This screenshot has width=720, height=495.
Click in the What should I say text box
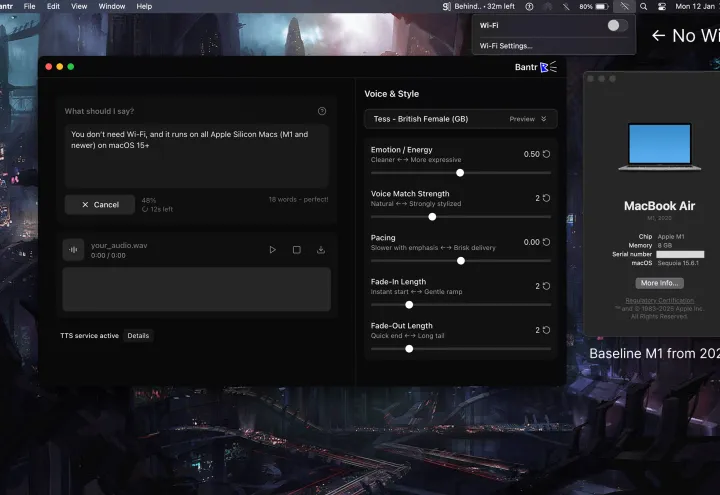point(197,156)
